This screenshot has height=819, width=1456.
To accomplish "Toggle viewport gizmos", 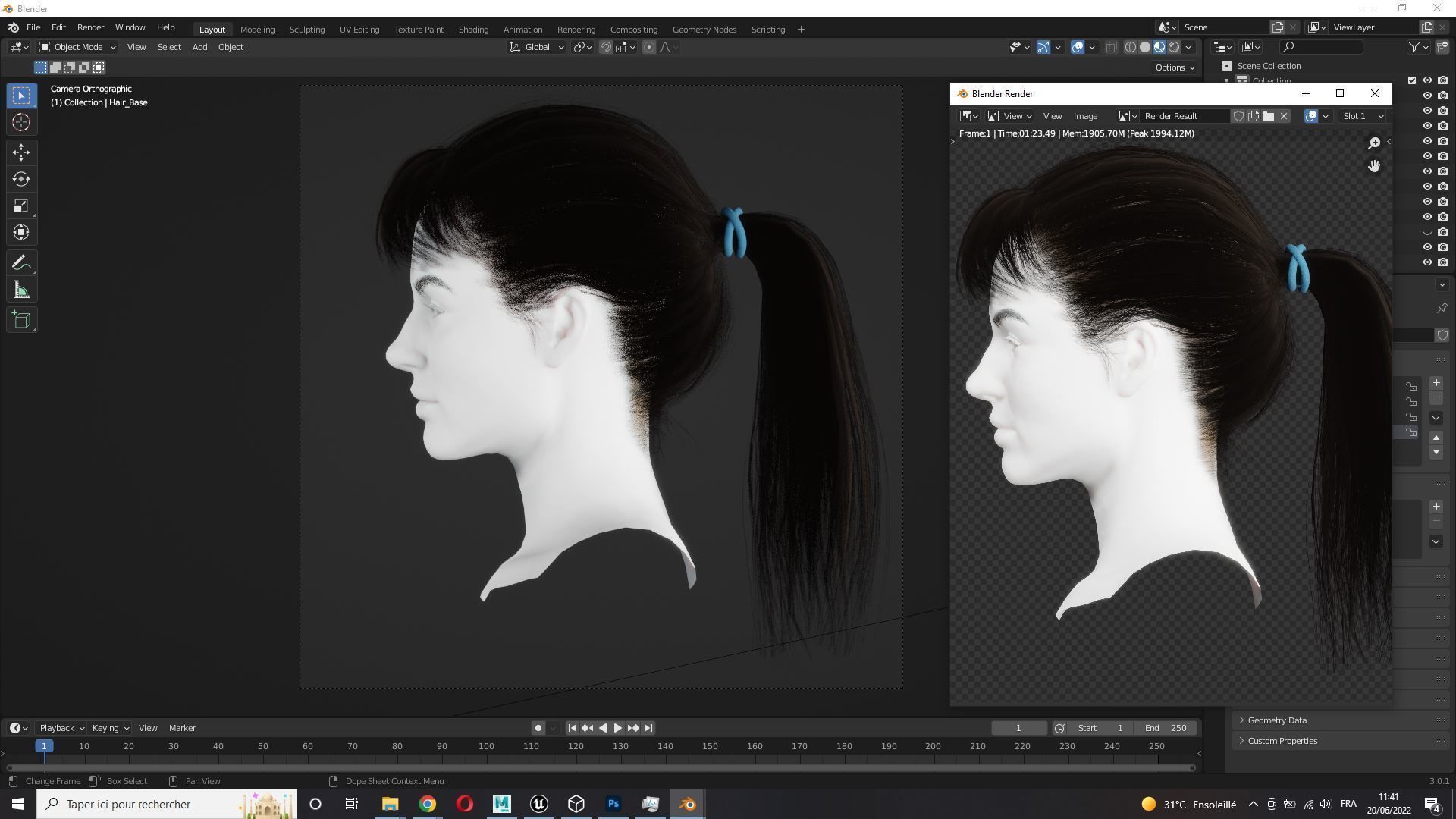I will point(1043,47).
